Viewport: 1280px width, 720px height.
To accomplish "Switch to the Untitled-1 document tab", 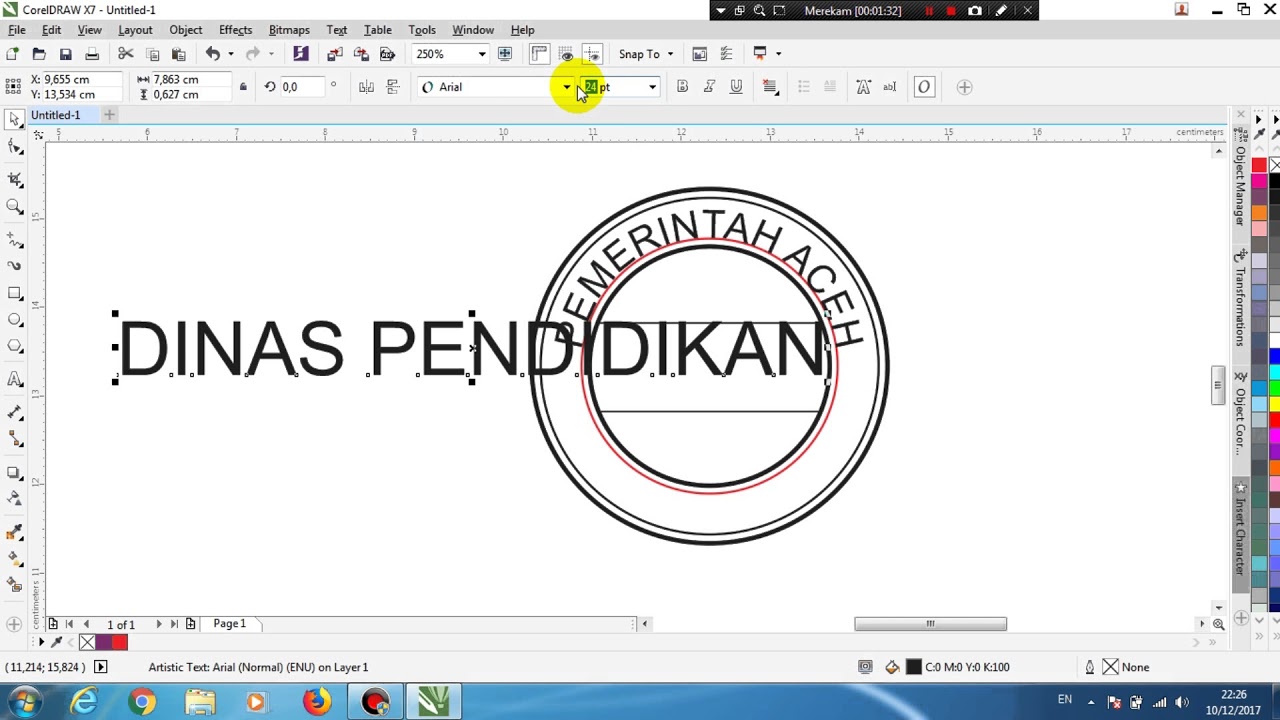I will coord(55,115).
